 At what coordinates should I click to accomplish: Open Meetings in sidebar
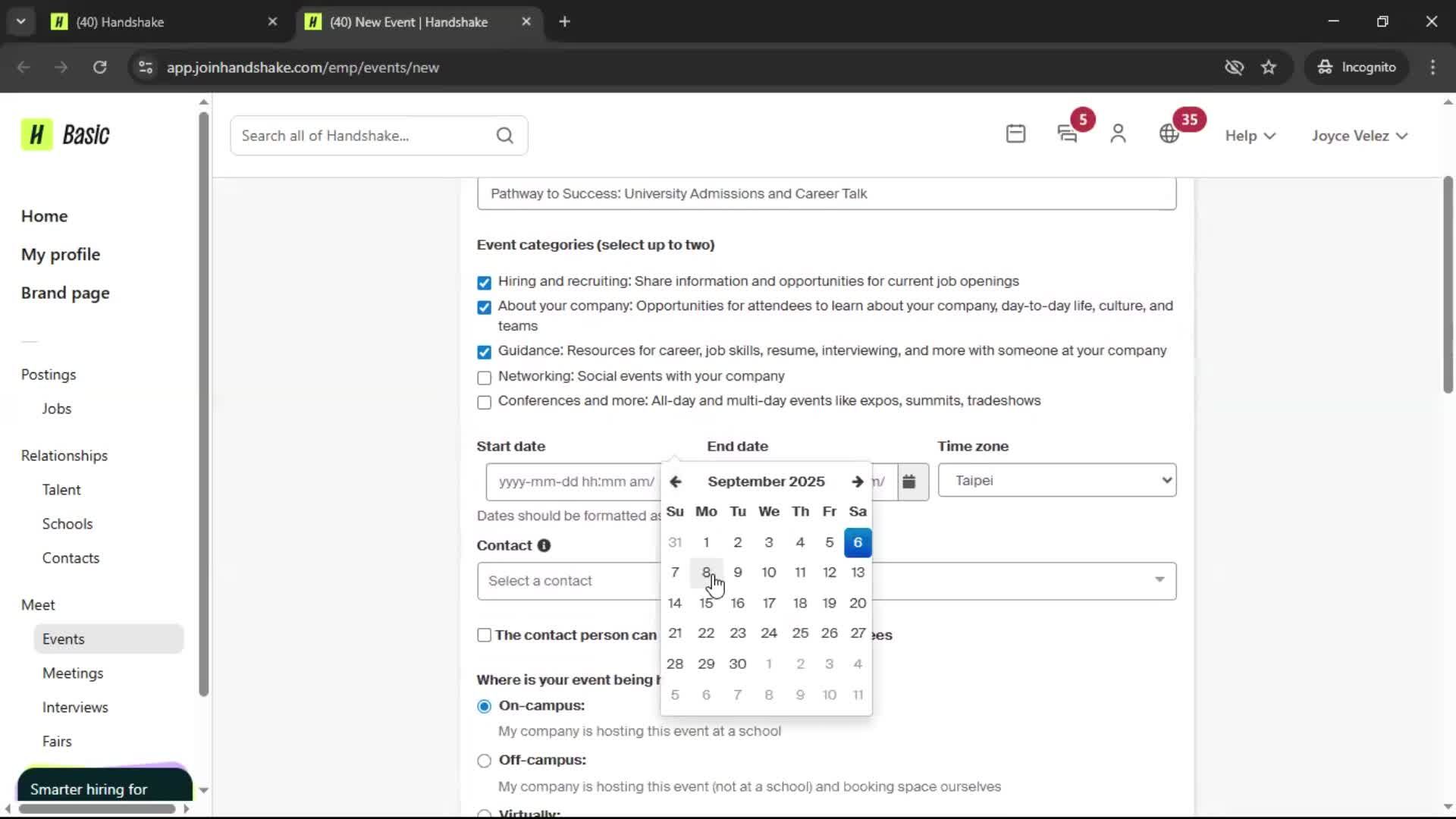[x=73, y=673]
